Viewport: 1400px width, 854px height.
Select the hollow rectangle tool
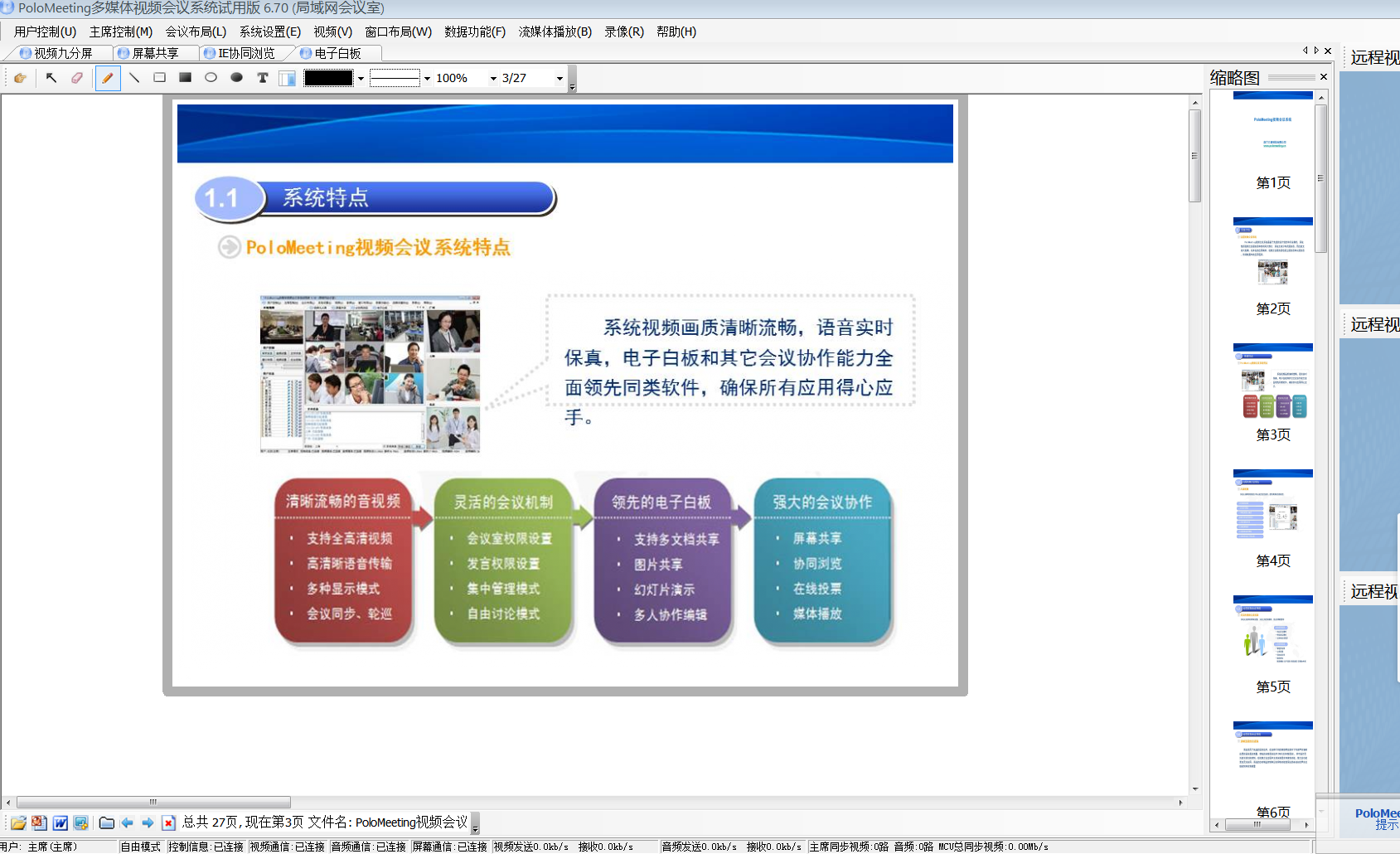159,77
